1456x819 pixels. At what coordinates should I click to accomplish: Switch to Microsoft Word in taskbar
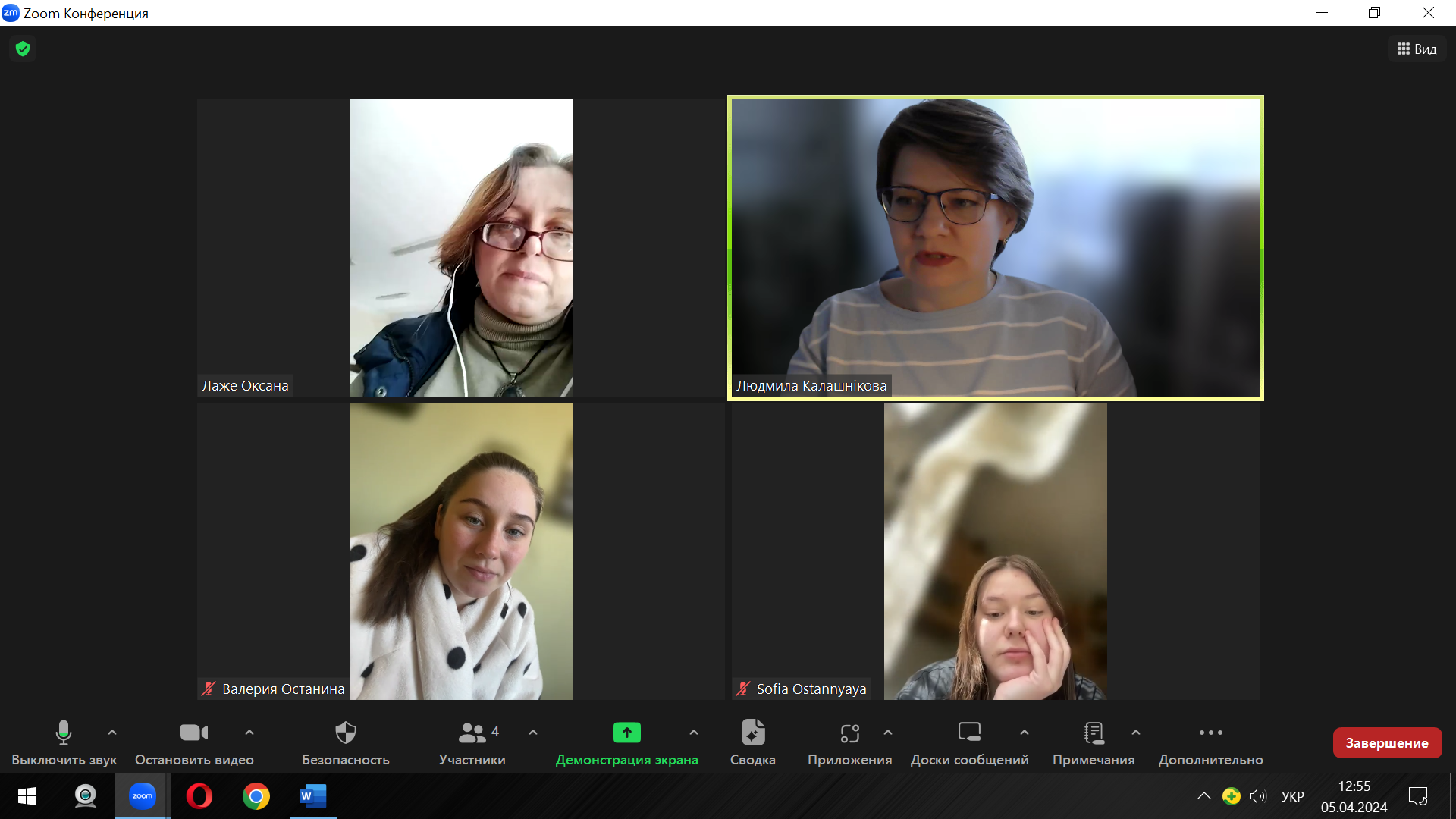[x=313, y=796]
